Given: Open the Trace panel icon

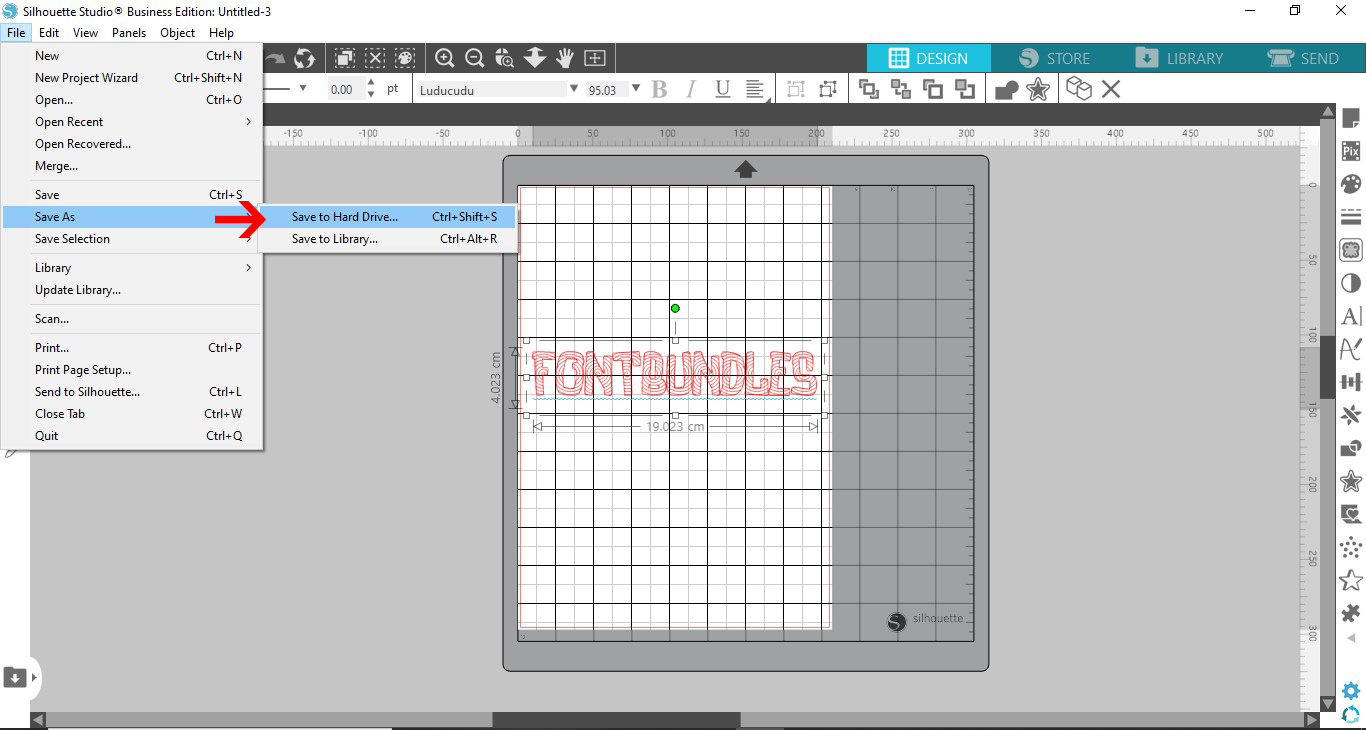Looking at the screenshot, I should point(1351,514).
